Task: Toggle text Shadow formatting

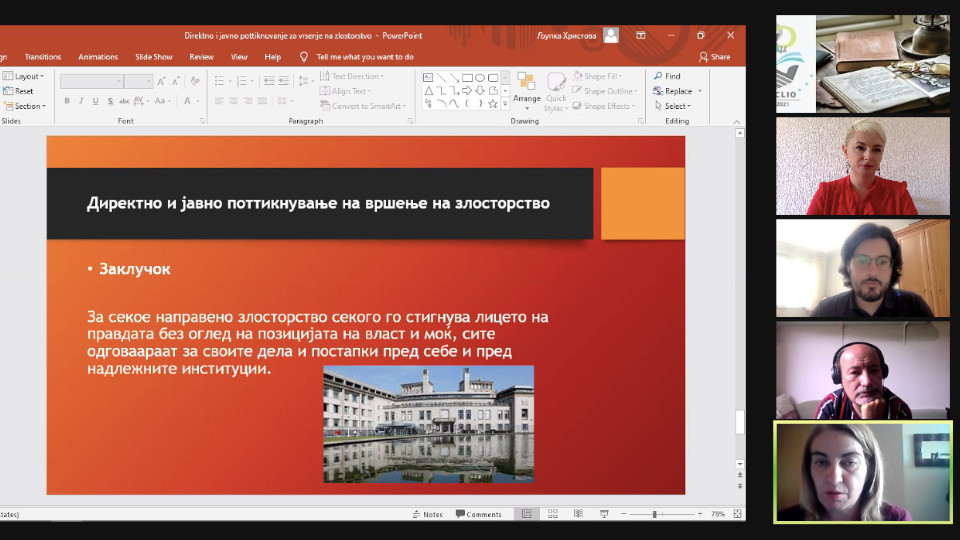Action: pyautogui.click(x=110, y=101)
